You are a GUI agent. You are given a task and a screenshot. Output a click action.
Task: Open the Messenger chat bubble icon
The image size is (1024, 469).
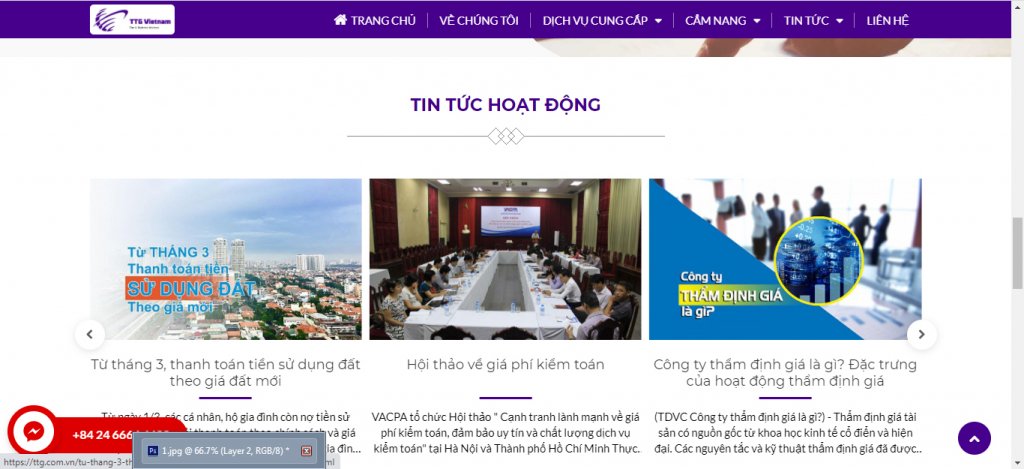tap(33, 431)
